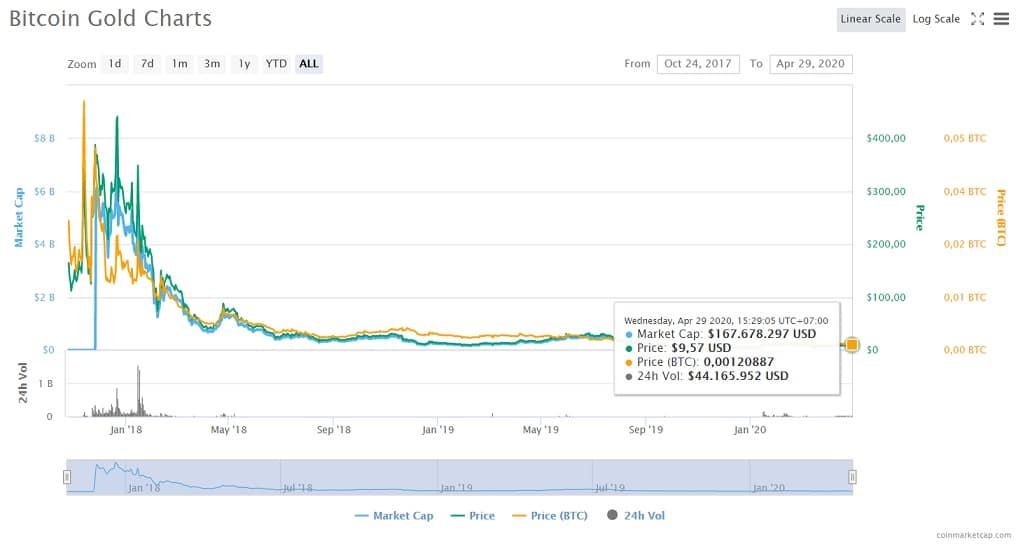Click the Bitcoin Gold Charts heading
Image resolution: width=1023 pixels, height=544 pixels.
click(x=110, y=18)
